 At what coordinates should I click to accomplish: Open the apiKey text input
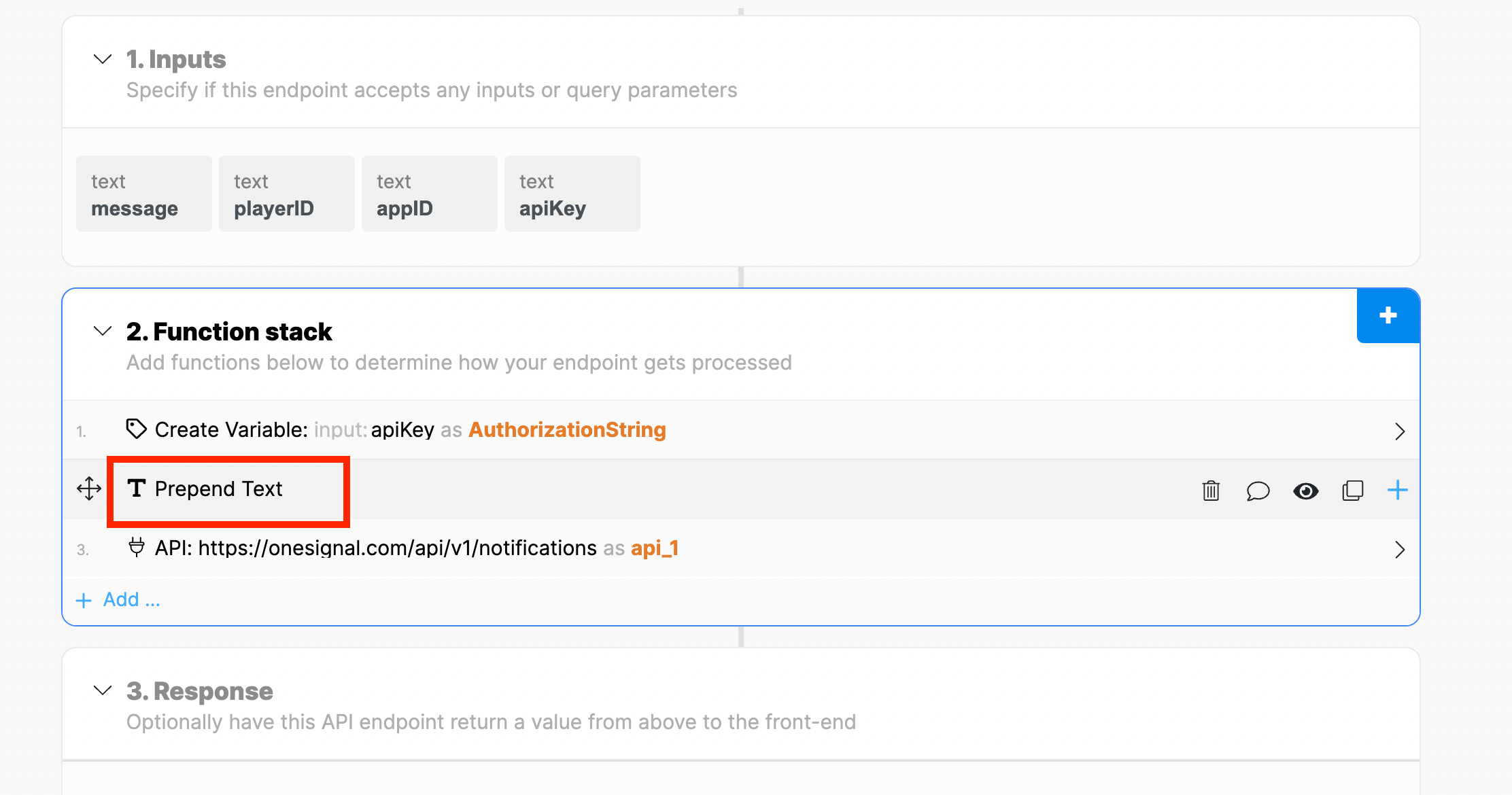point(572,194)
